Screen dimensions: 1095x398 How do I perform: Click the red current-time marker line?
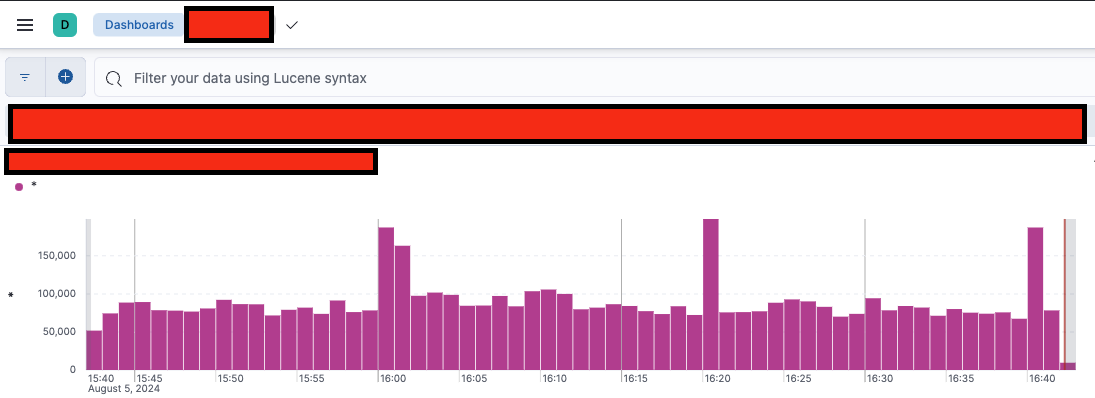1065,294
